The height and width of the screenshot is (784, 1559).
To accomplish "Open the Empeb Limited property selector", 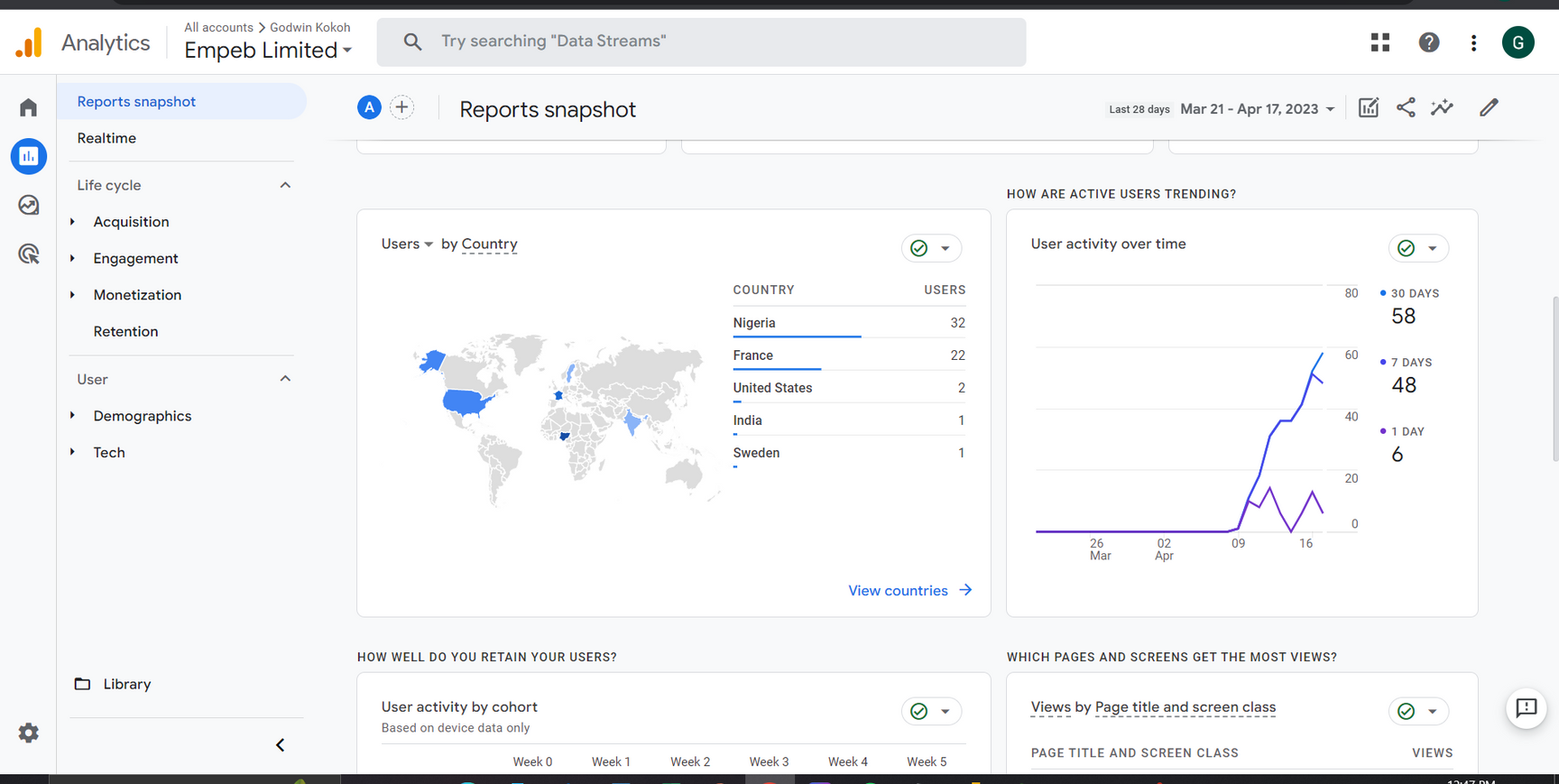I will pos(268,51).
